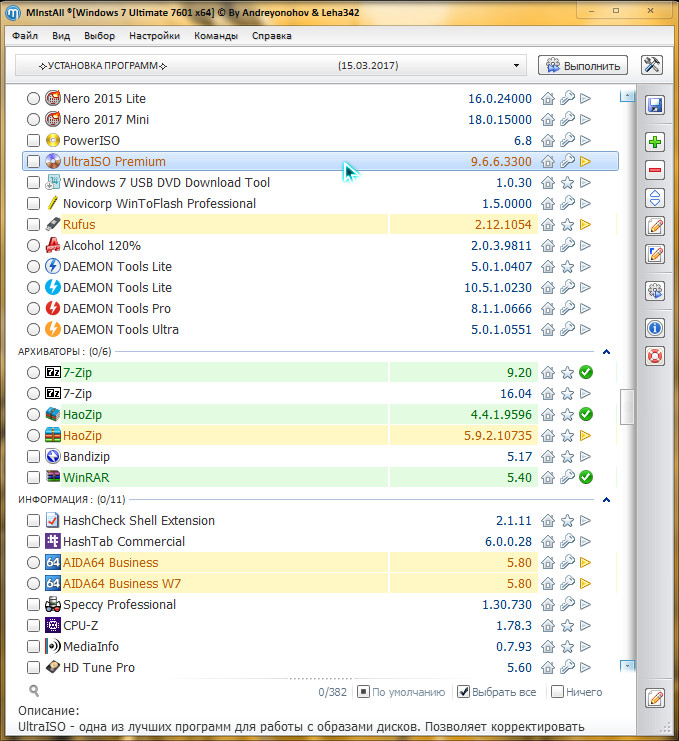The width and height of the screenshot is (679, 741).
Task: Open the blue info icon in sidebar
Action: (x=655, y=328)
